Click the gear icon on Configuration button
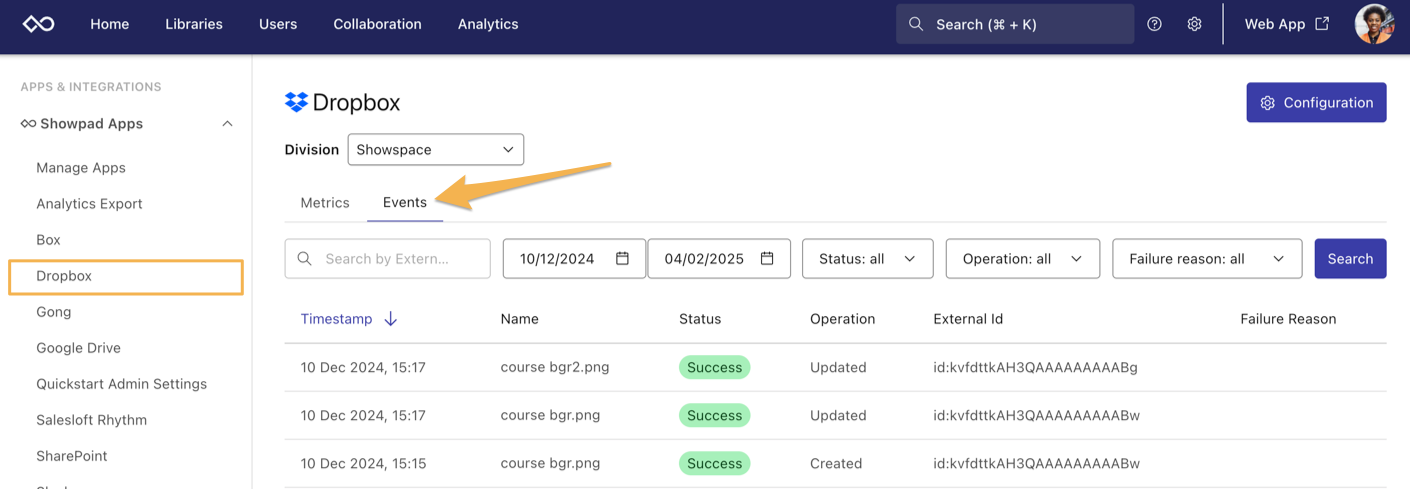This screenshot has width=1410, height=489. pos(1267,103)
